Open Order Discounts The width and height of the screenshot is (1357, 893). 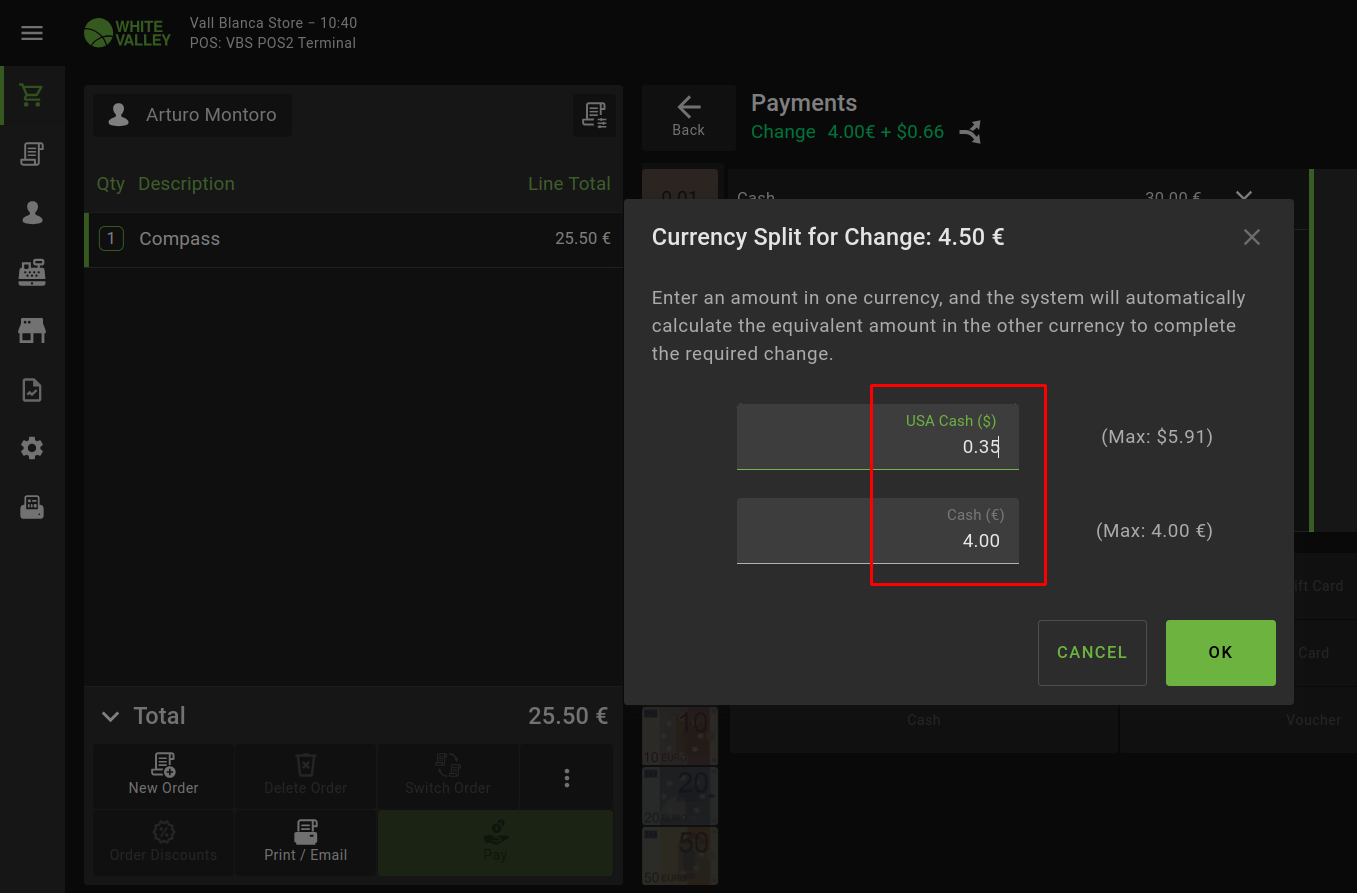tap(164, 843)
